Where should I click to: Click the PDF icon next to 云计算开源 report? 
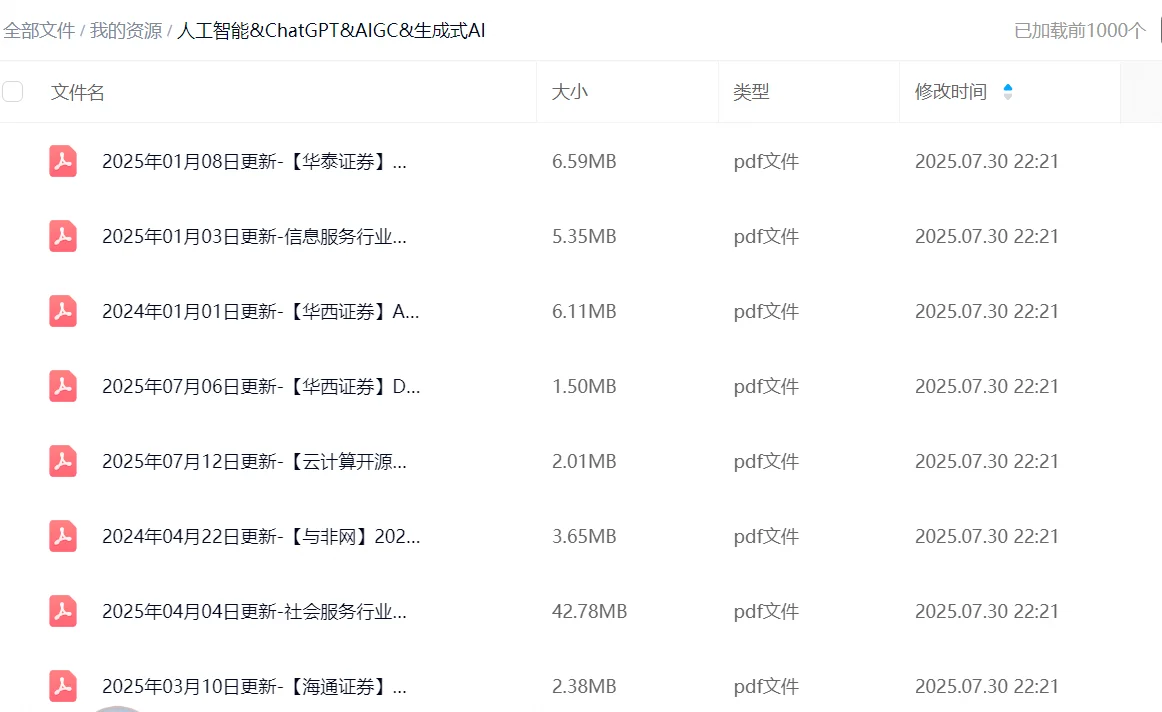coord(62,461)
